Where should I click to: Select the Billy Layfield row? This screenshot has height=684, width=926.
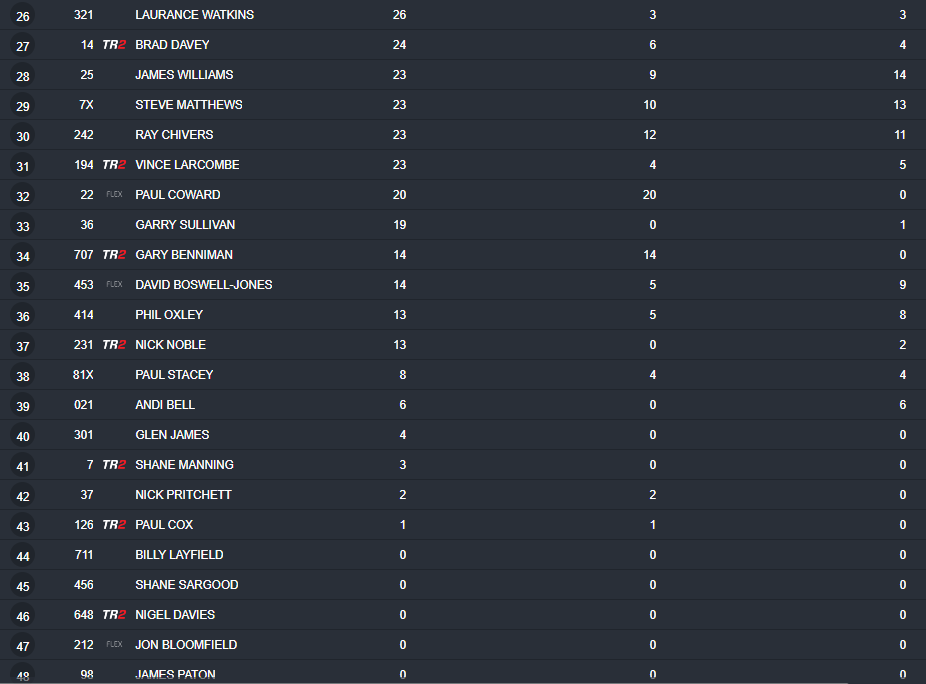tap(463, 555)
